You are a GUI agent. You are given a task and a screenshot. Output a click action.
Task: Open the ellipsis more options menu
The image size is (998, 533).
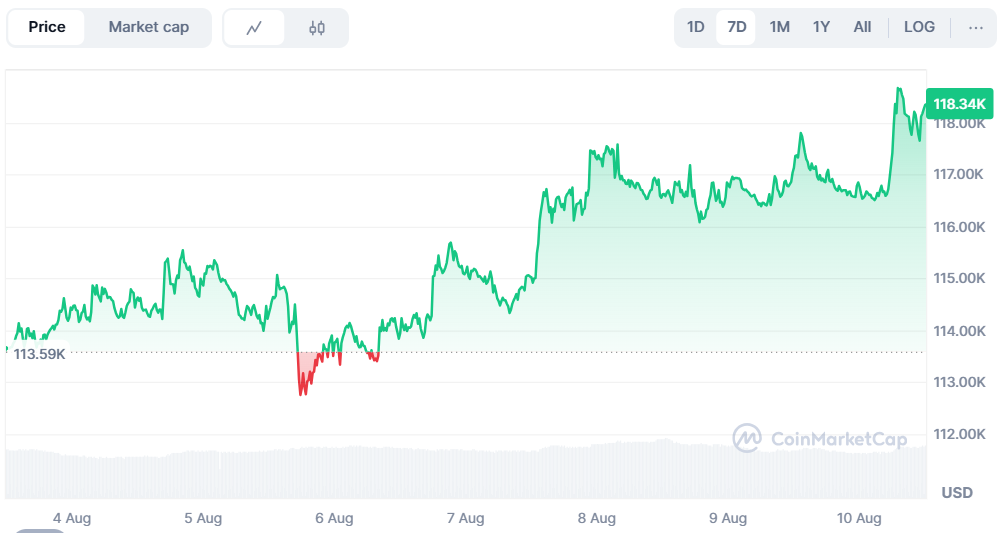click(x=976, y=27)
